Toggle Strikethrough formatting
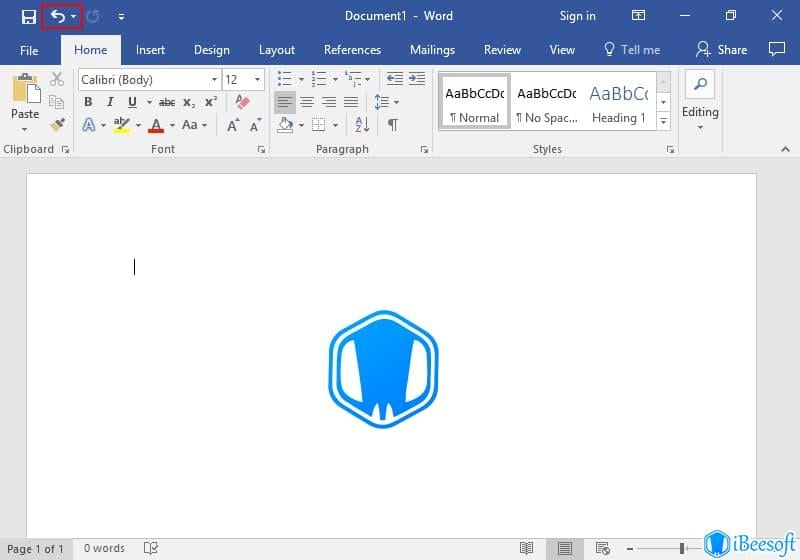This screenshot has width=800, height=560. tap(167, 103)
